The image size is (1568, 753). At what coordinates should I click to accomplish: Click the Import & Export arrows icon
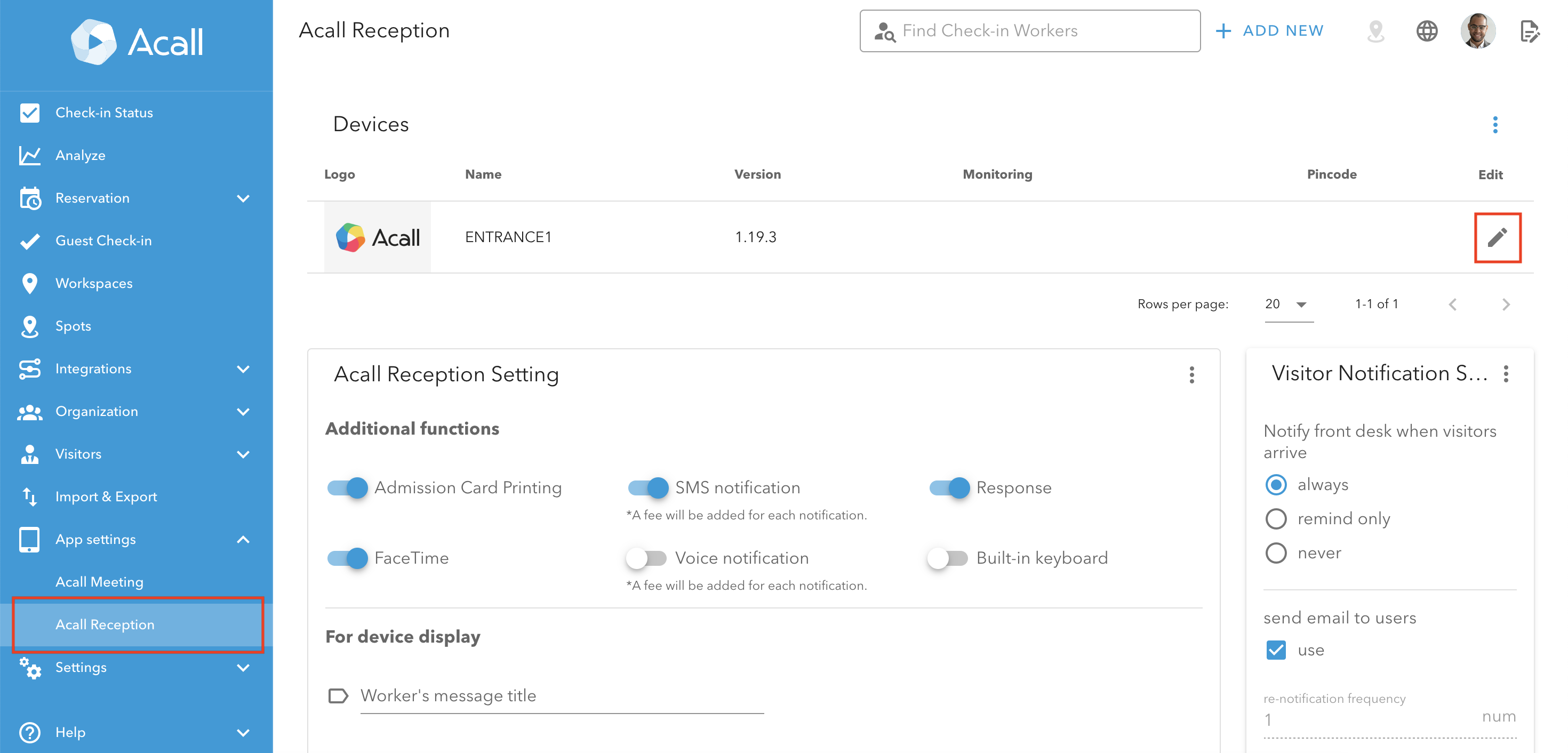(29, 496)
